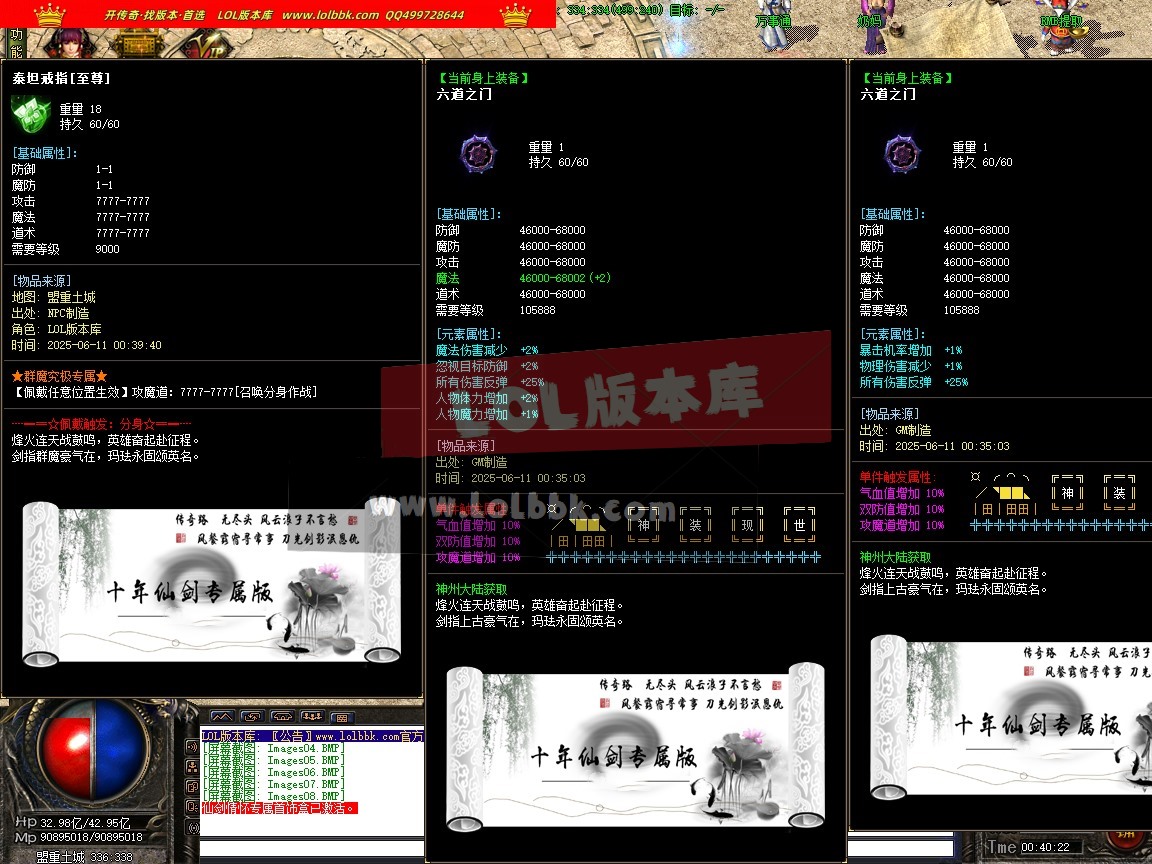Click the Mp 90895018/90895018 readout
Image resolution: width=1152 pixels, height=864 pixels.
coord(79,838)
